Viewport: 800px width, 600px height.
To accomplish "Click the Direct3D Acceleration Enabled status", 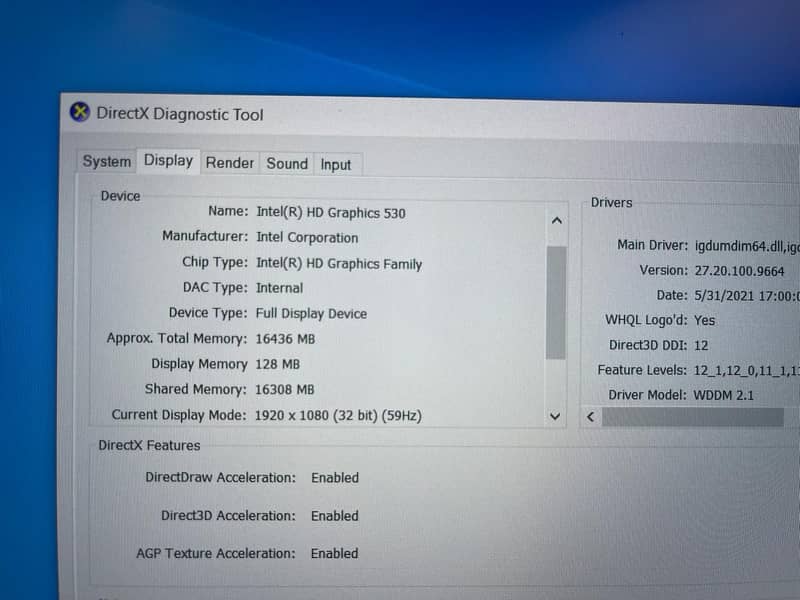I will [334, 516].
